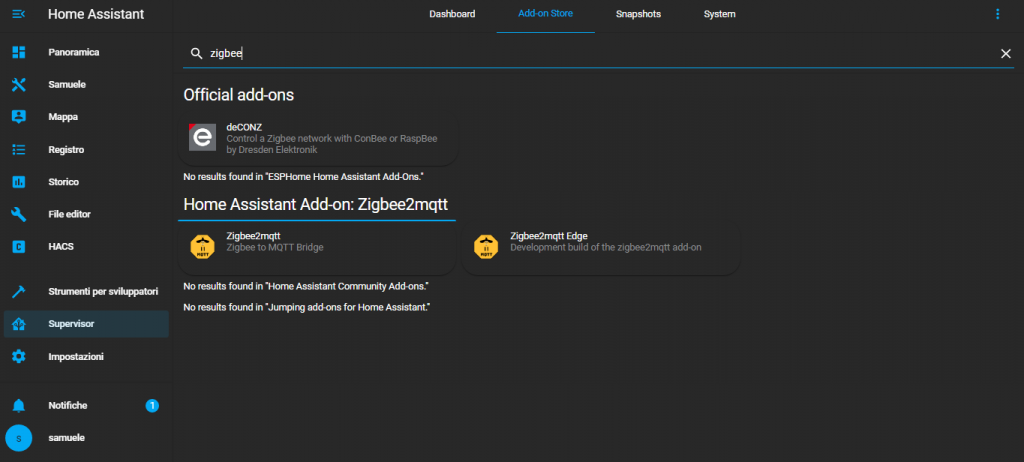Select the Add-on Store tab
Image resolution: width=1024 pixels, height=462 pixels.
545,14
